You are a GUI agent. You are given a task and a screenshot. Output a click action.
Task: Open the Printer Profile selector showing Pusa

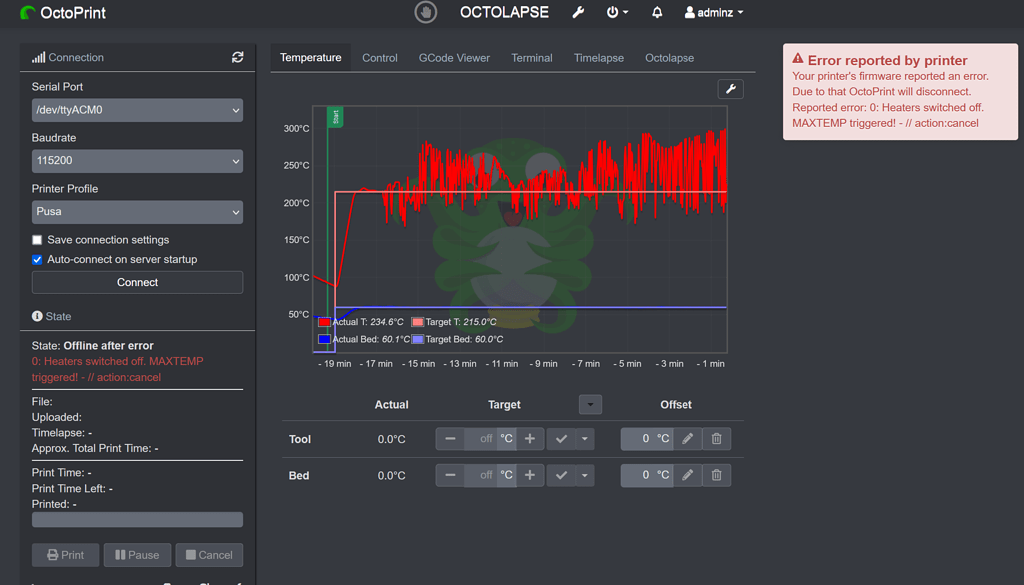point(137,212)
